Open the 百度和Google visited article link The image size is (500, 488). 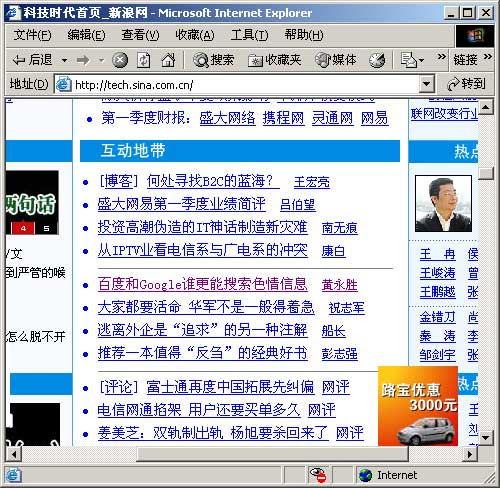[x=203, y=284]
